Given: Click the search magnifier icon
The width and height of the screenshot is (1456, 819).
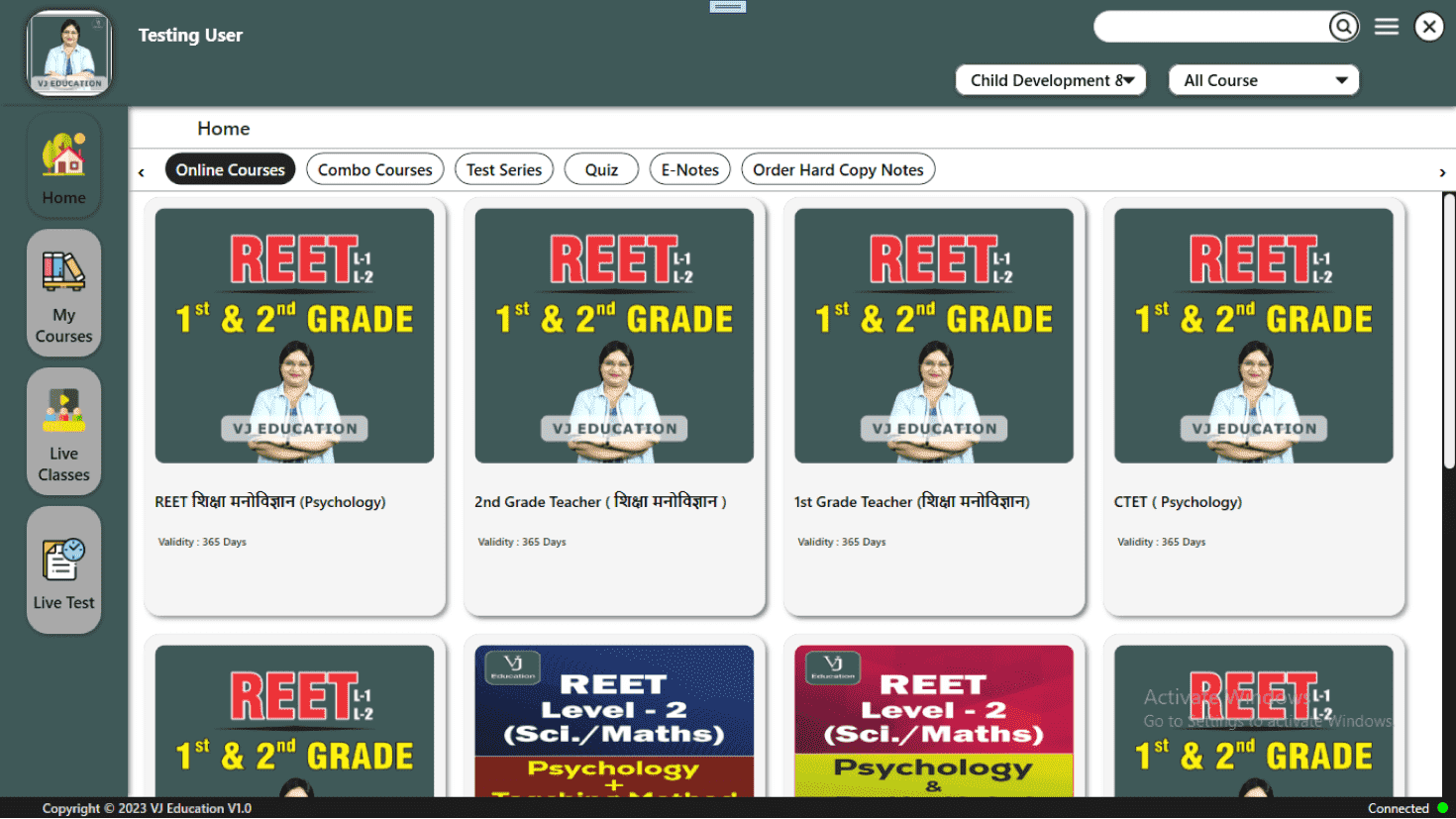Looking at the screenshot, I should (1343, 27).
